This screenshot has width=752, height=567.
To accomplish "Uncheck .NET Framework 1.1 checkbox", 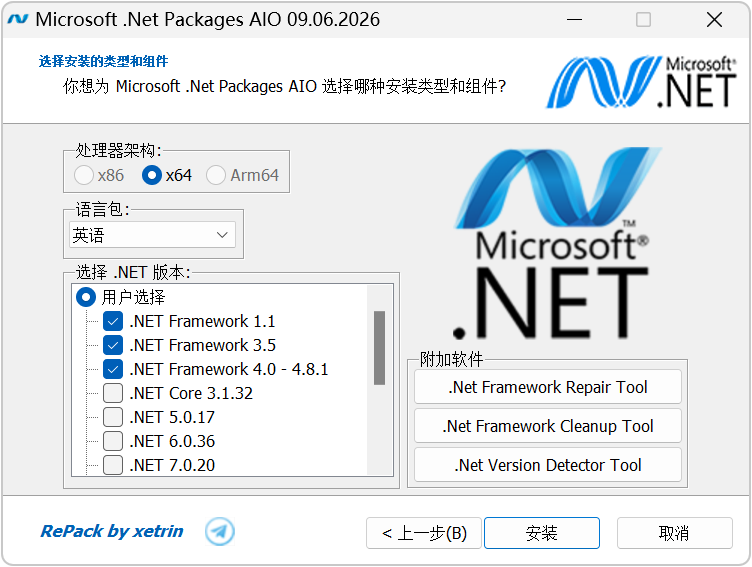I will 113,321.
